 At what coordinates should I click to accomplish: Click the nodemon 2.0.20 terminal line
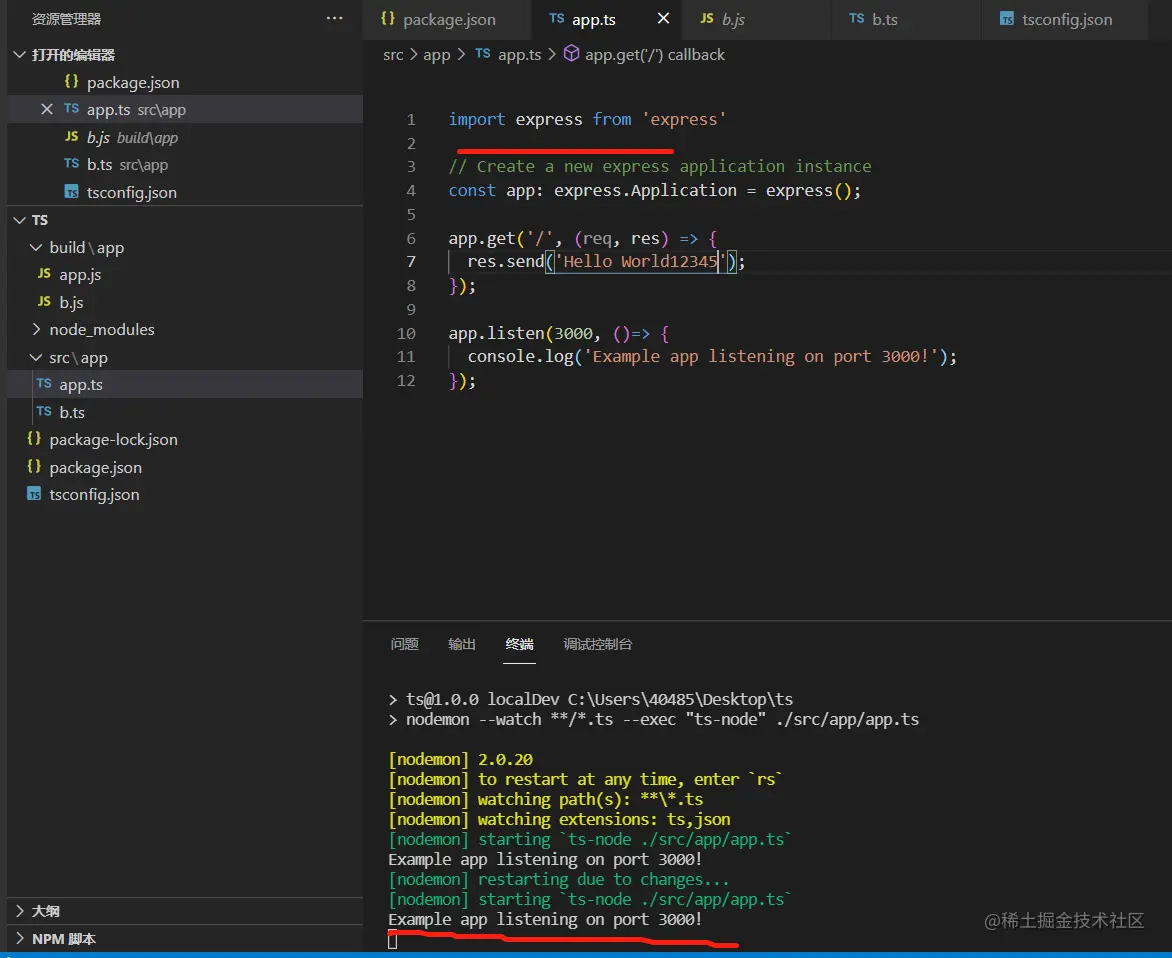(460, 759)
